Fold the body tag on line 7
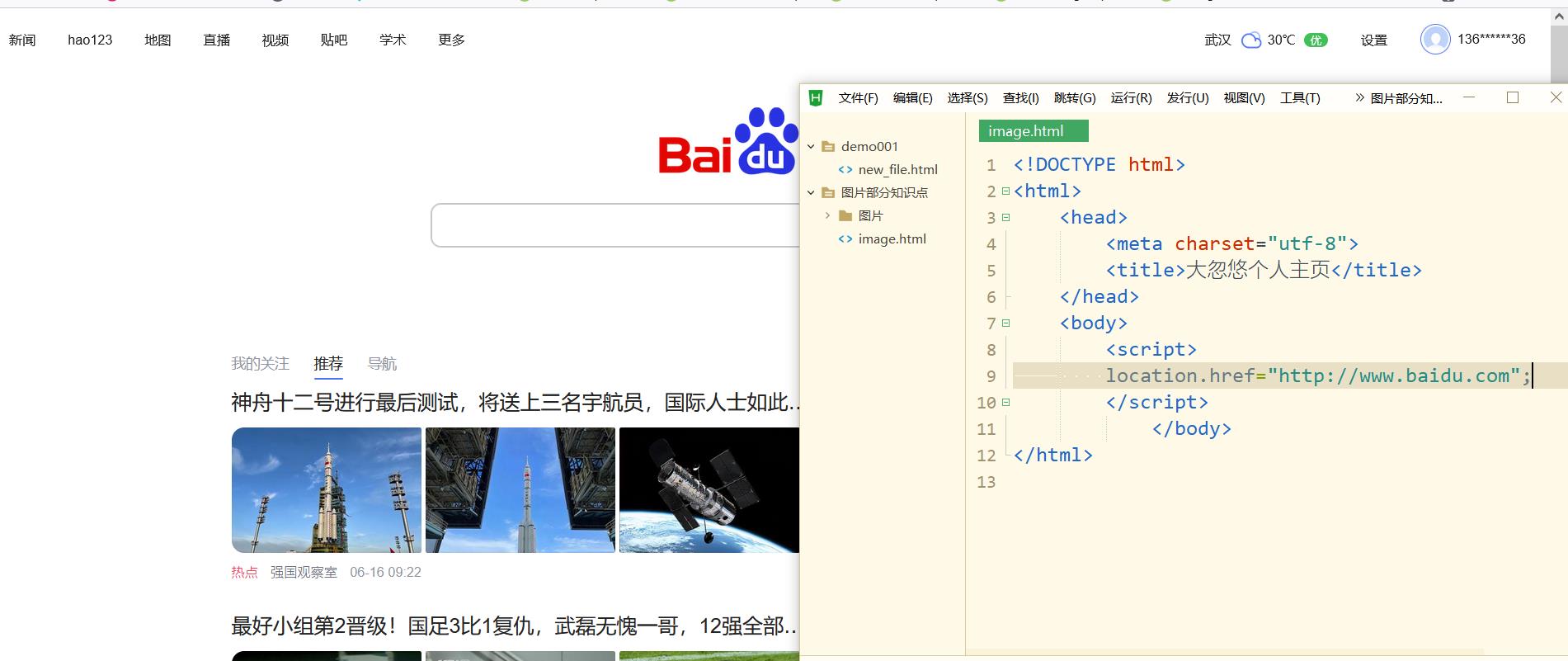The image size is (1568, 661). click(x=1005, y=323)
